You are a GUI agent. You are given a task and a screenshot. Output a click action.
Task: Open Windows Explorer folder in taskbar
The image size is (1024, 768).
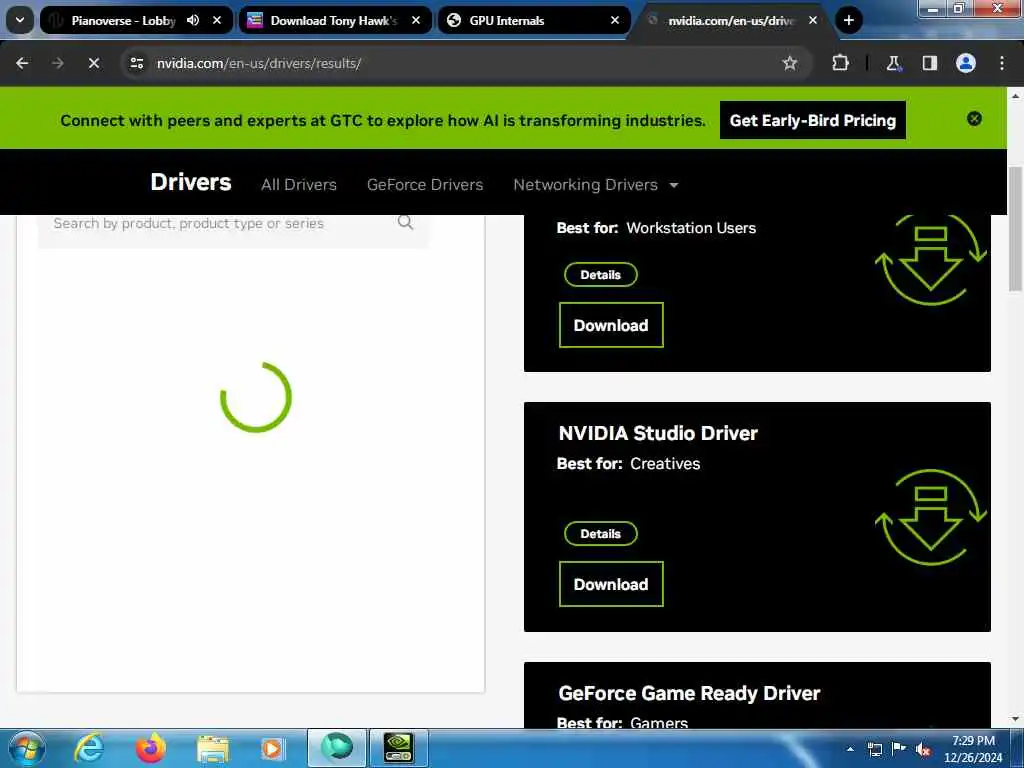212,748
